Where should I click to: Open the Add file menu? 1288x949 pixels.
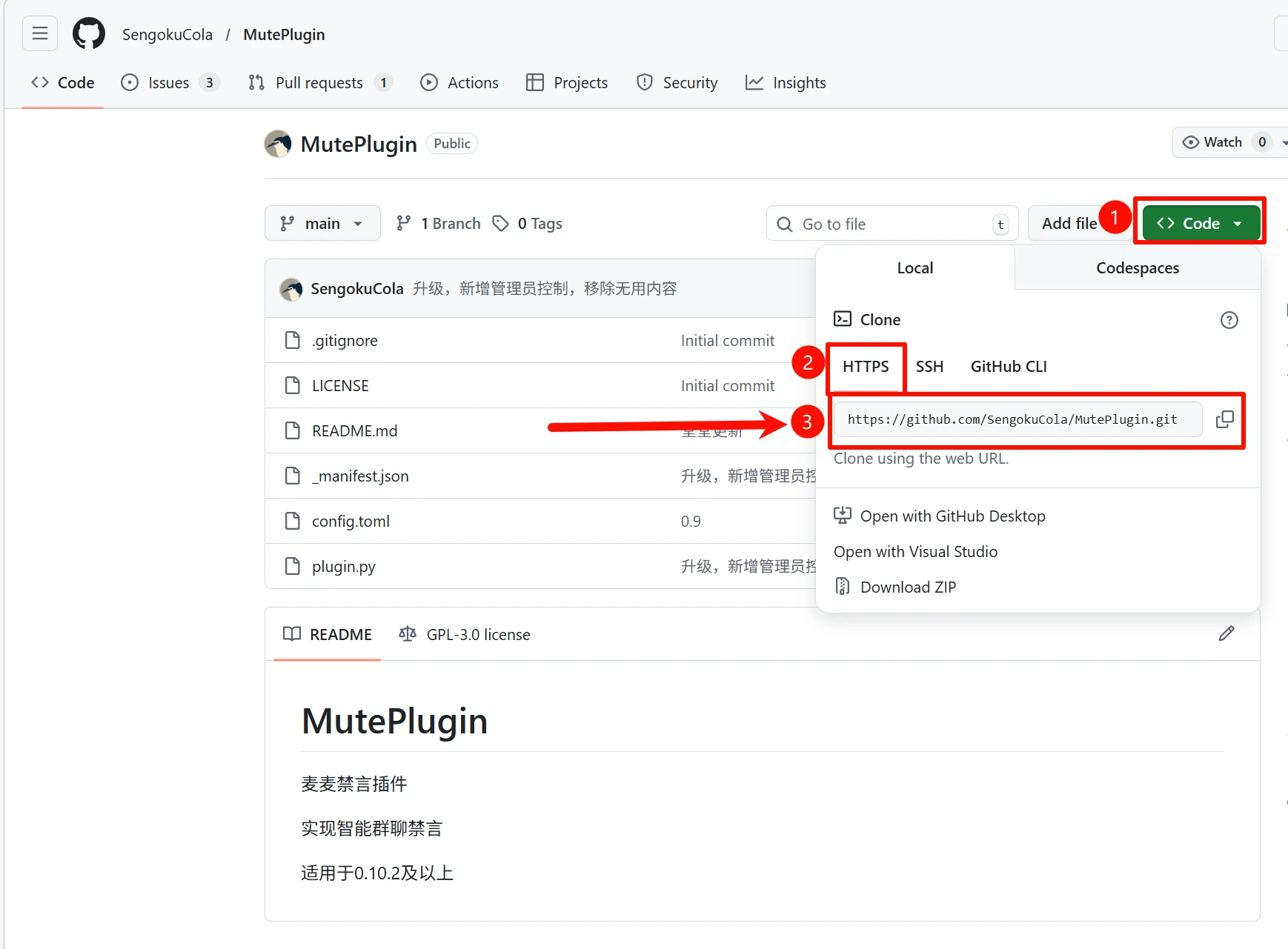(1069, 224)
